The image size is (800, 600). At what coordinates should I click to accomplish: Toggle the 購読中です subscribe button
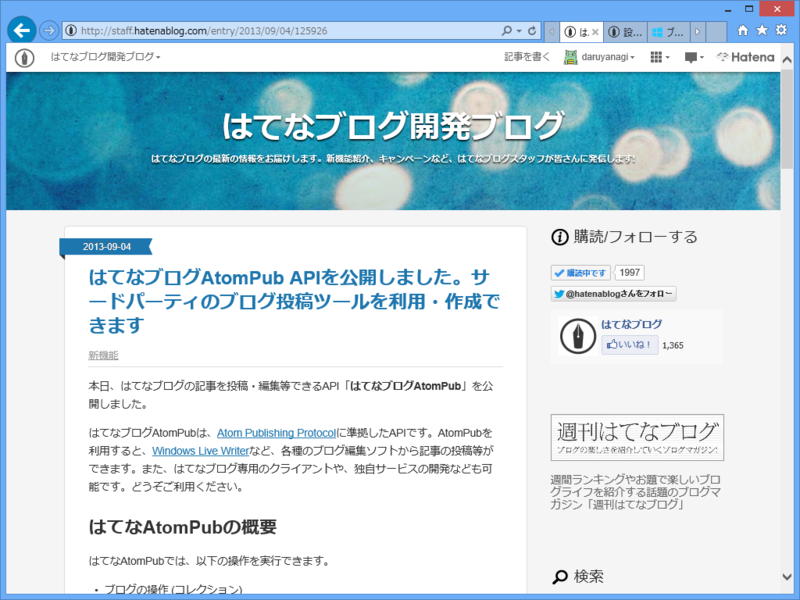581,273
